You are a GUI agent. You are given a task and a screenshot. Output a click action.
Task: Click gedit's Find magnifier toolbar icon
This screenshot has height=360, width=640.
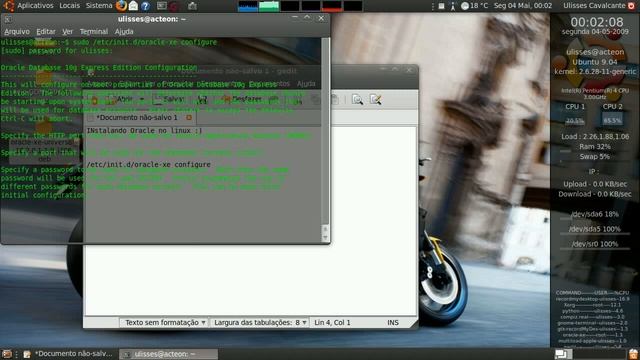357,99
